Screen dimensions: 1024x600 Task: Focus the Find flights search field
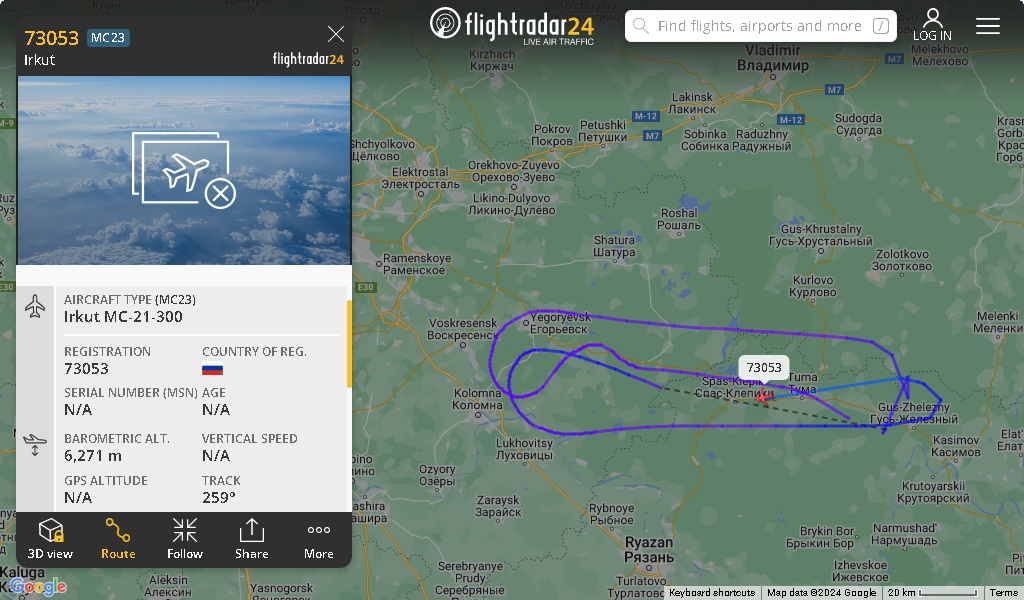pyautogui.click(x=760, y=26)
